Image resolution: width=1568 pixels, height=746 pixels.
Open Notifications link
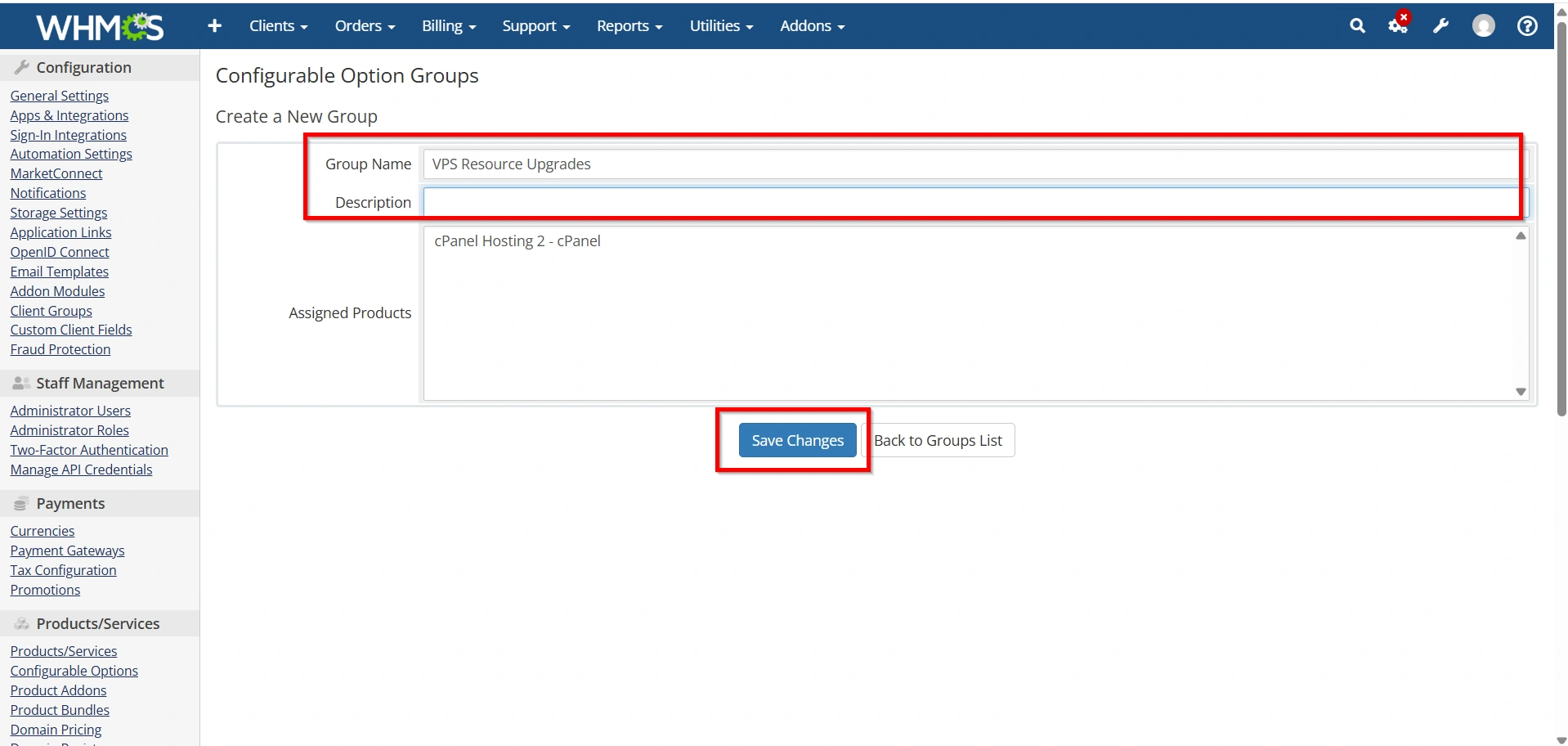(47, 193)
